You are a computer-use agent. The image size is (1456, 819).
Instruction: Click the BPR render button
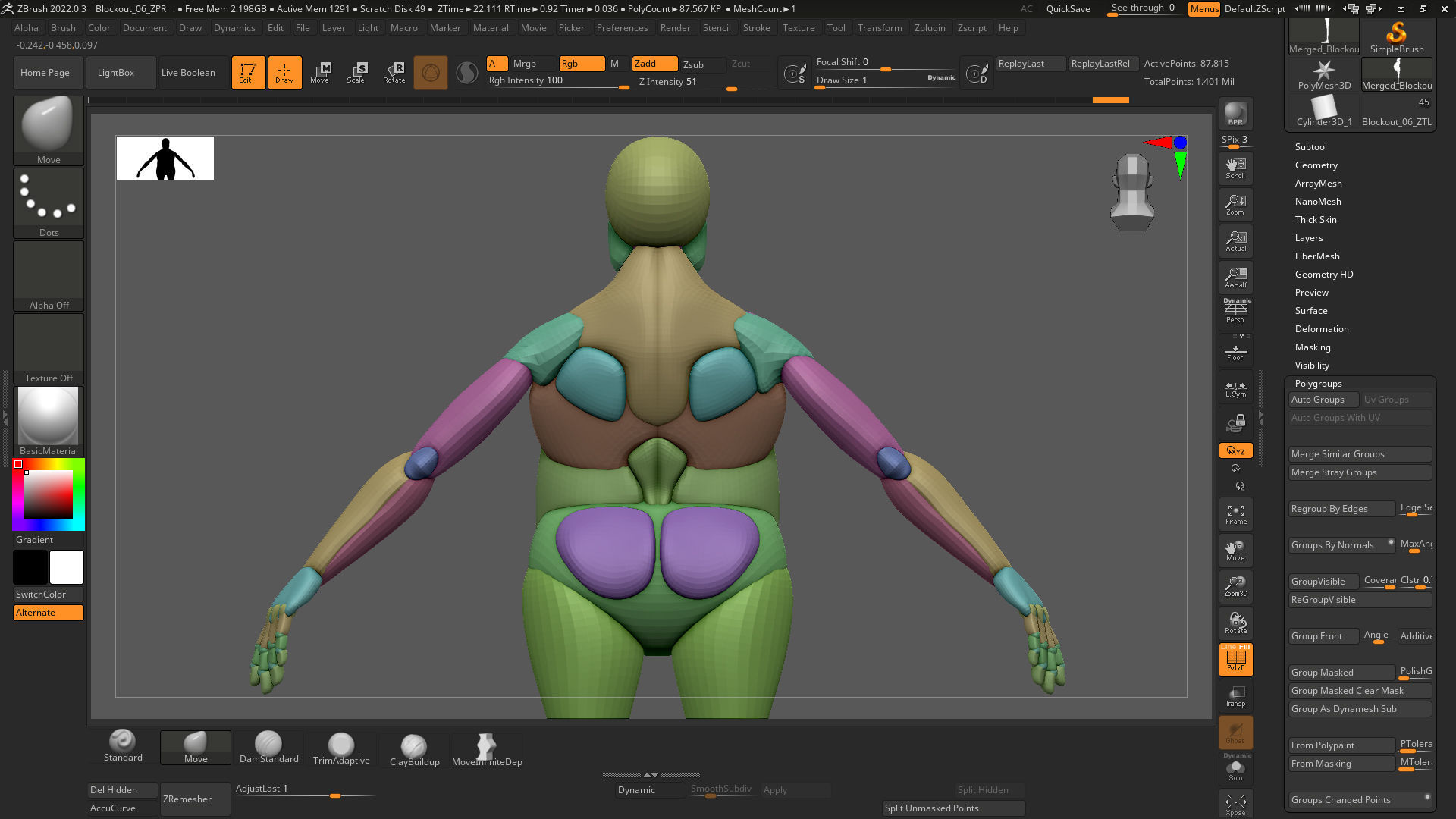tap(1235, 114)
